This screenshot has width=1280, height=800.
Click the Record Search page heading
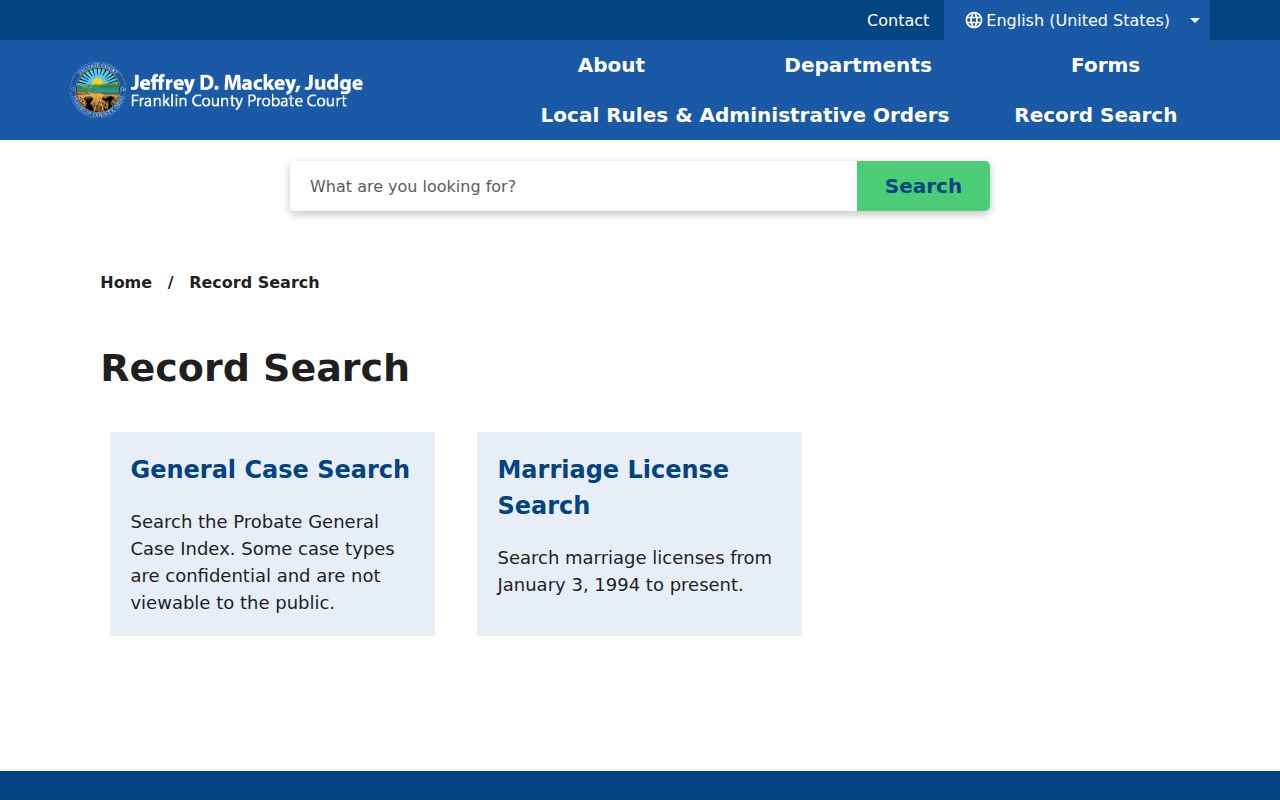tap(255, 368)
